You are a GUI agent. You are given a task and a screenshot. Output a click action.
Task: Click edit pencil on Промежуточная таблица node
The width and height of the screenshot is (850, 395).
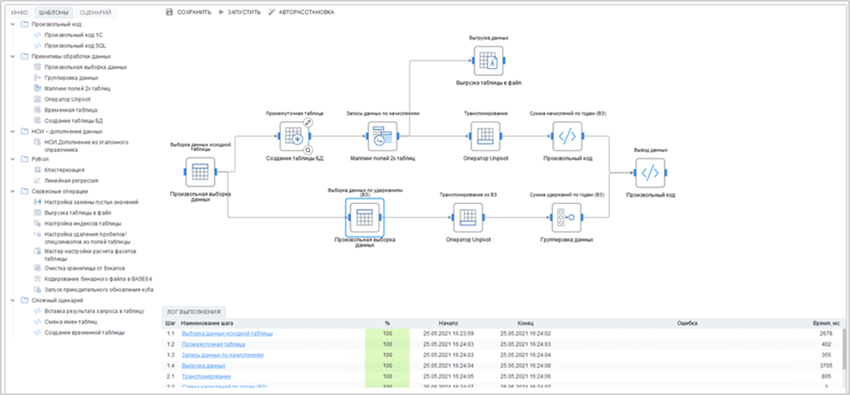point(308,122)
